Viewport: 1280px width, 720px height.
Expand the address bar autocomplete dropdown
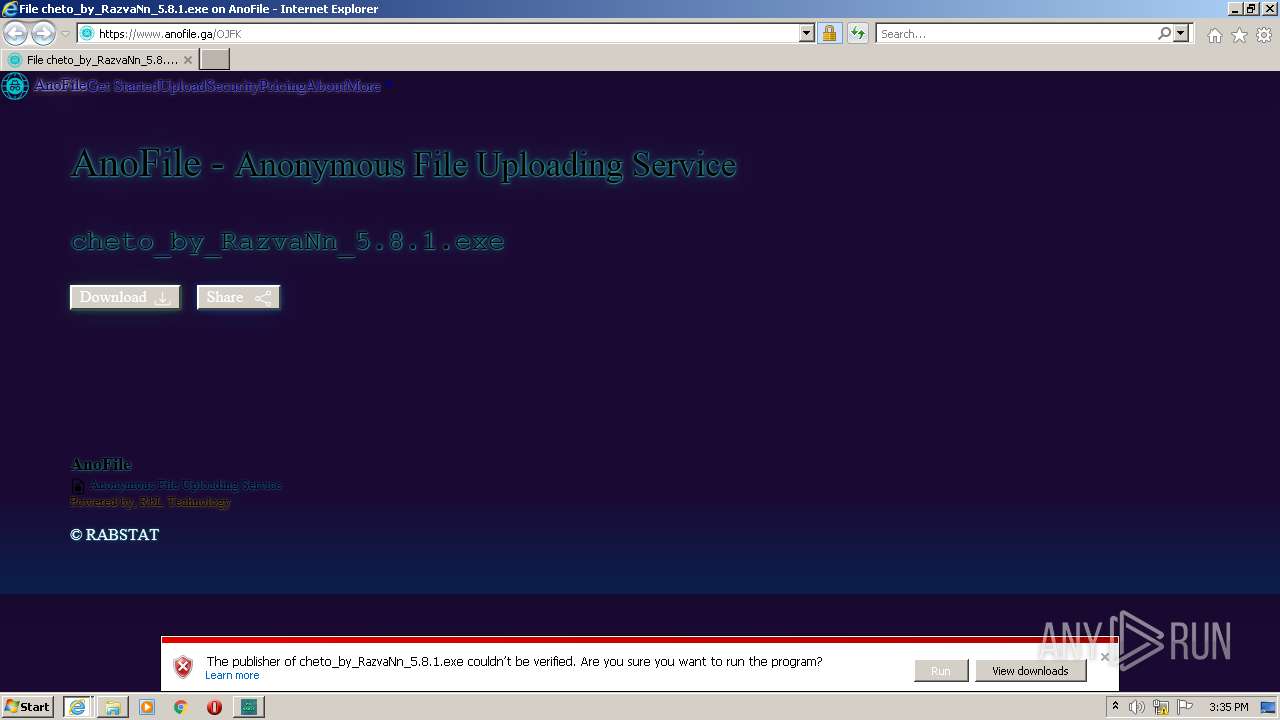[807, 34]
